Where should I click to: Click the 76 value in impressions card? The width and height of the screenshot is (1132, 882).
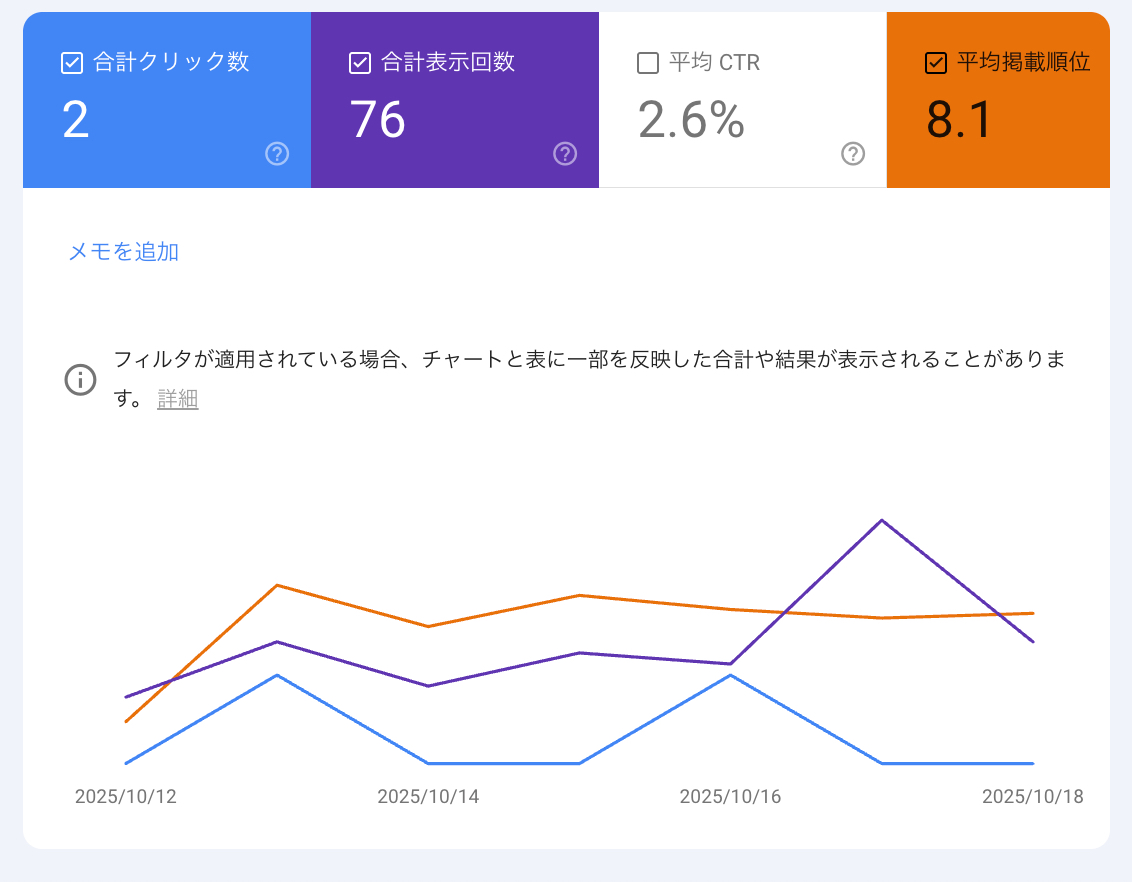pos(378,120)
